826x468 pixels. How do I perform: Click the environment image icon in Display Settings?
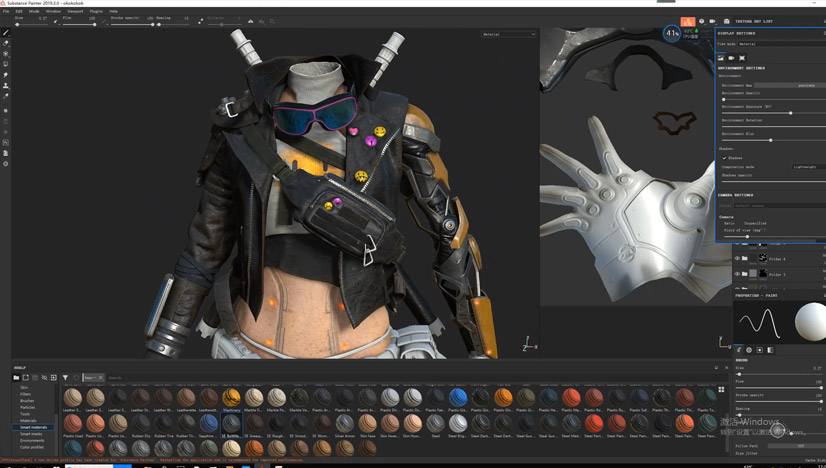click(x=721, y=58)
